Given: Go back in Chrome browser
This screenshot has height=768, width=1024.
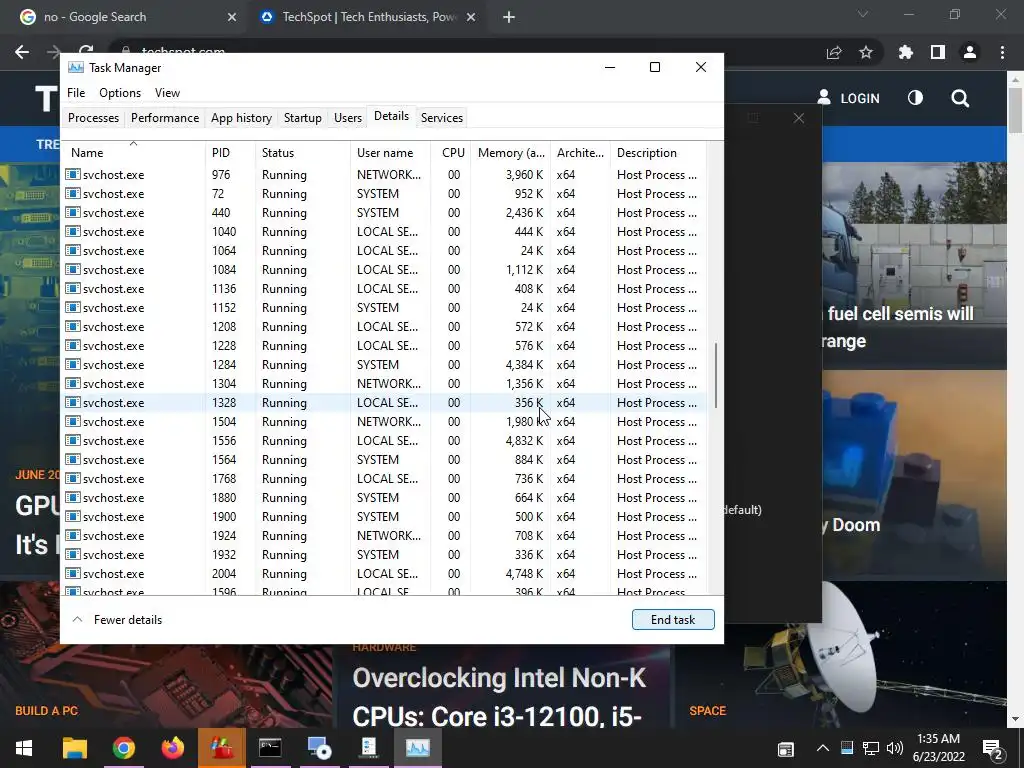Looking at the screenshot, I should click(22, 52).
